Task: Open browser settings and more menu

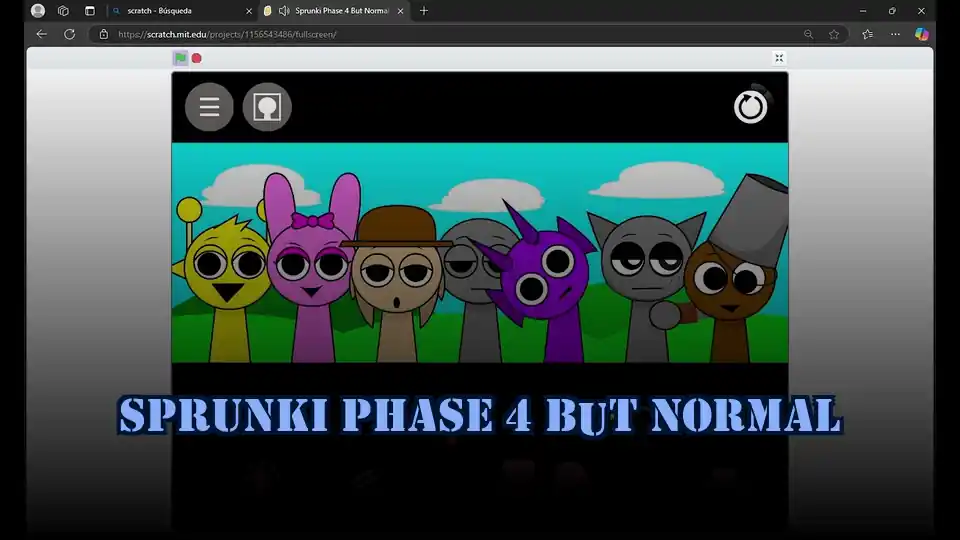Action: click(x=895, y=34)
